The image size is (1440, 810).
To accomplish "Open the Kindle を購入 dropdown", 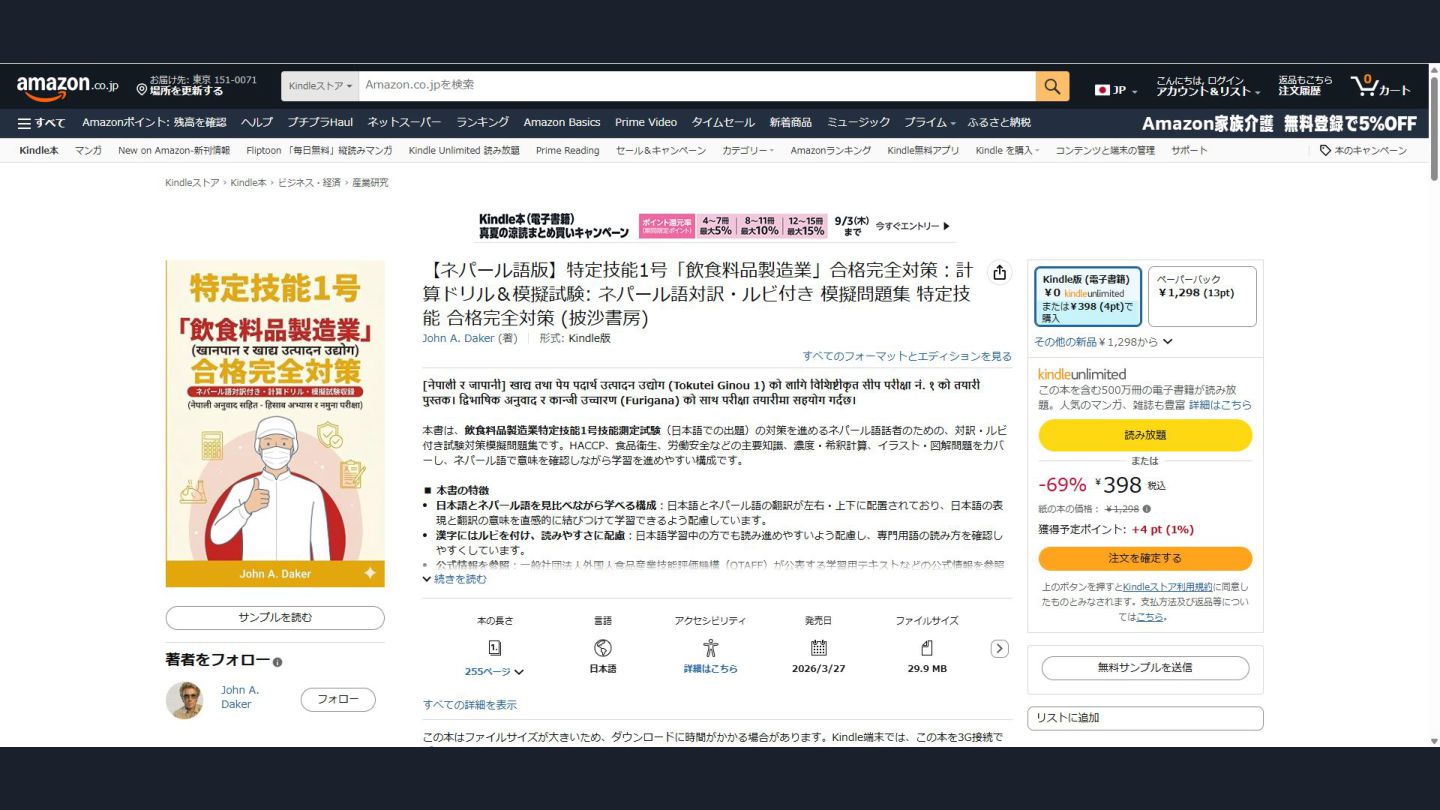I will click(1007, 151).
